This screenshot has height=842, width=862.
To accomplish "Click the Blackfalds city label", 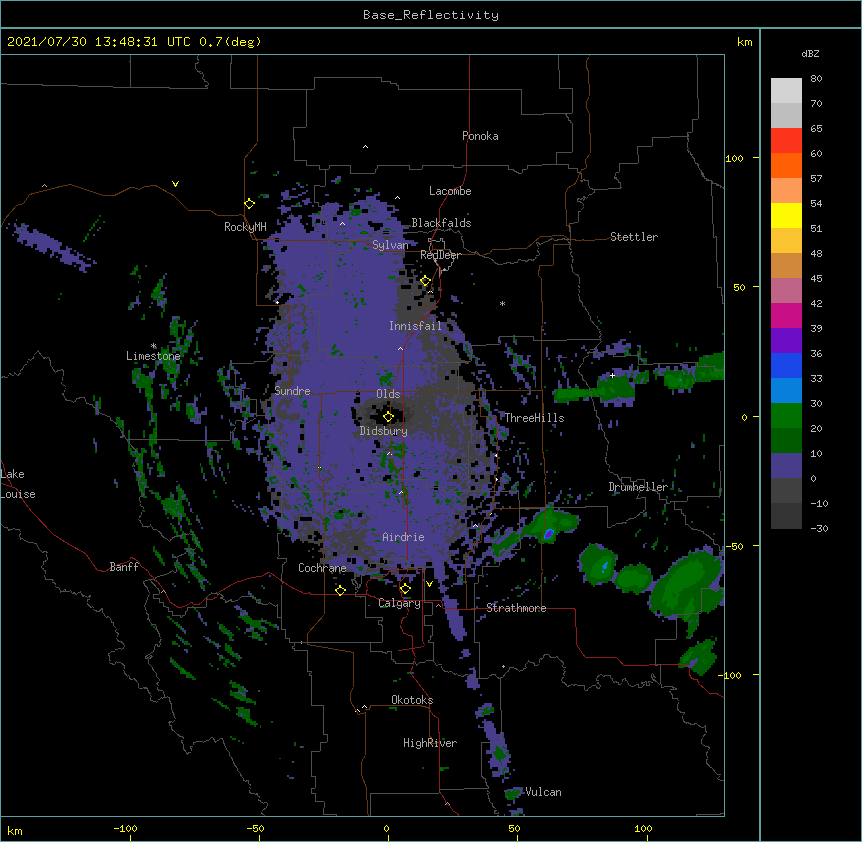I will (x=441, y=223).
